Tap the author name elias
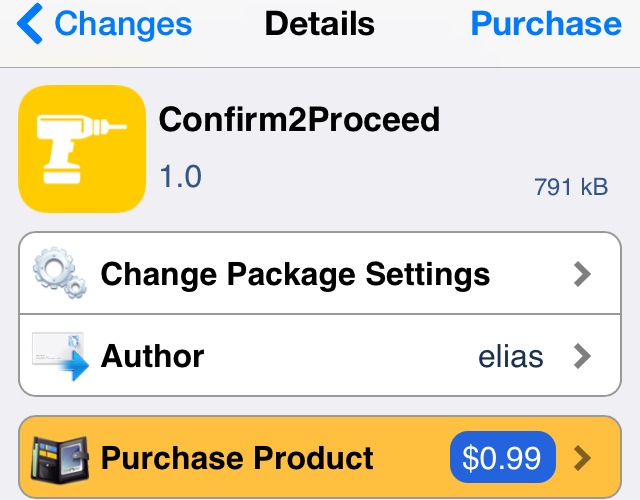This screenshot has height=500, width=640. point(511,357)
